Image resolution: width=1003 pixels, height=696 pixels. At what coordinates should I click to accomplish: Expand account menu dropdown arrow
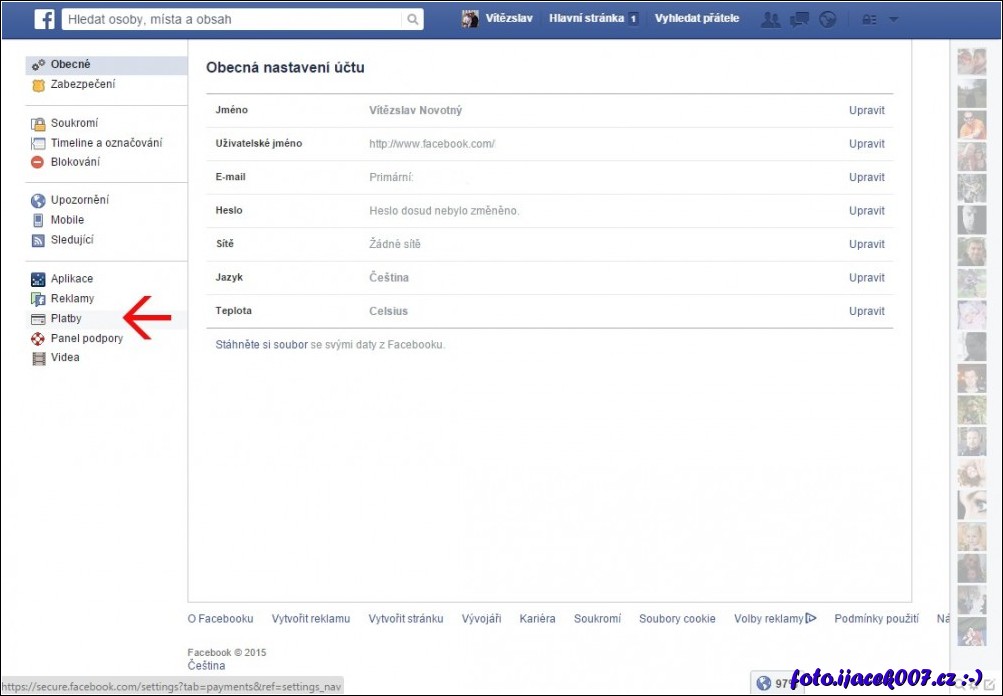[x=893, y=19]
